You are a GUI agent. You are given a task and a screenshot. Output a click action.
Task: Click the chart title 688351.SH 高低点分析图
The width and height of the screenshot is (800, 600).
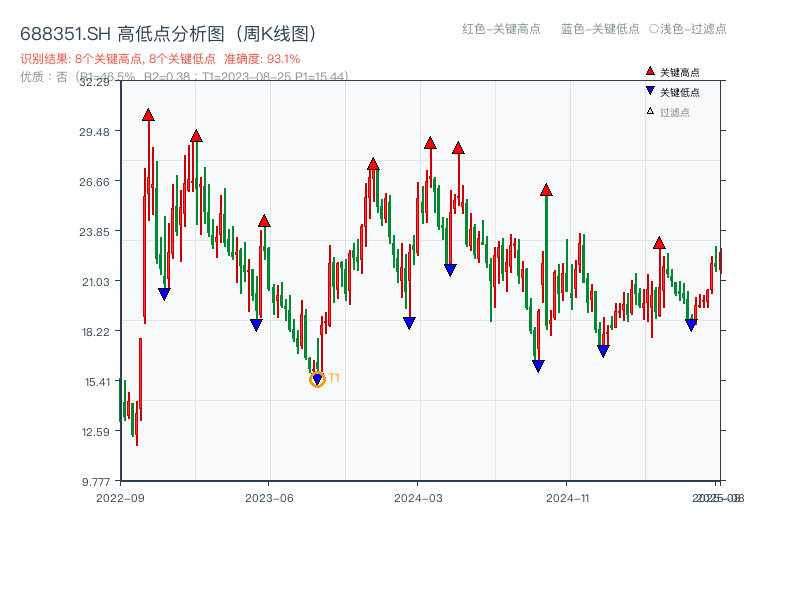167,31
